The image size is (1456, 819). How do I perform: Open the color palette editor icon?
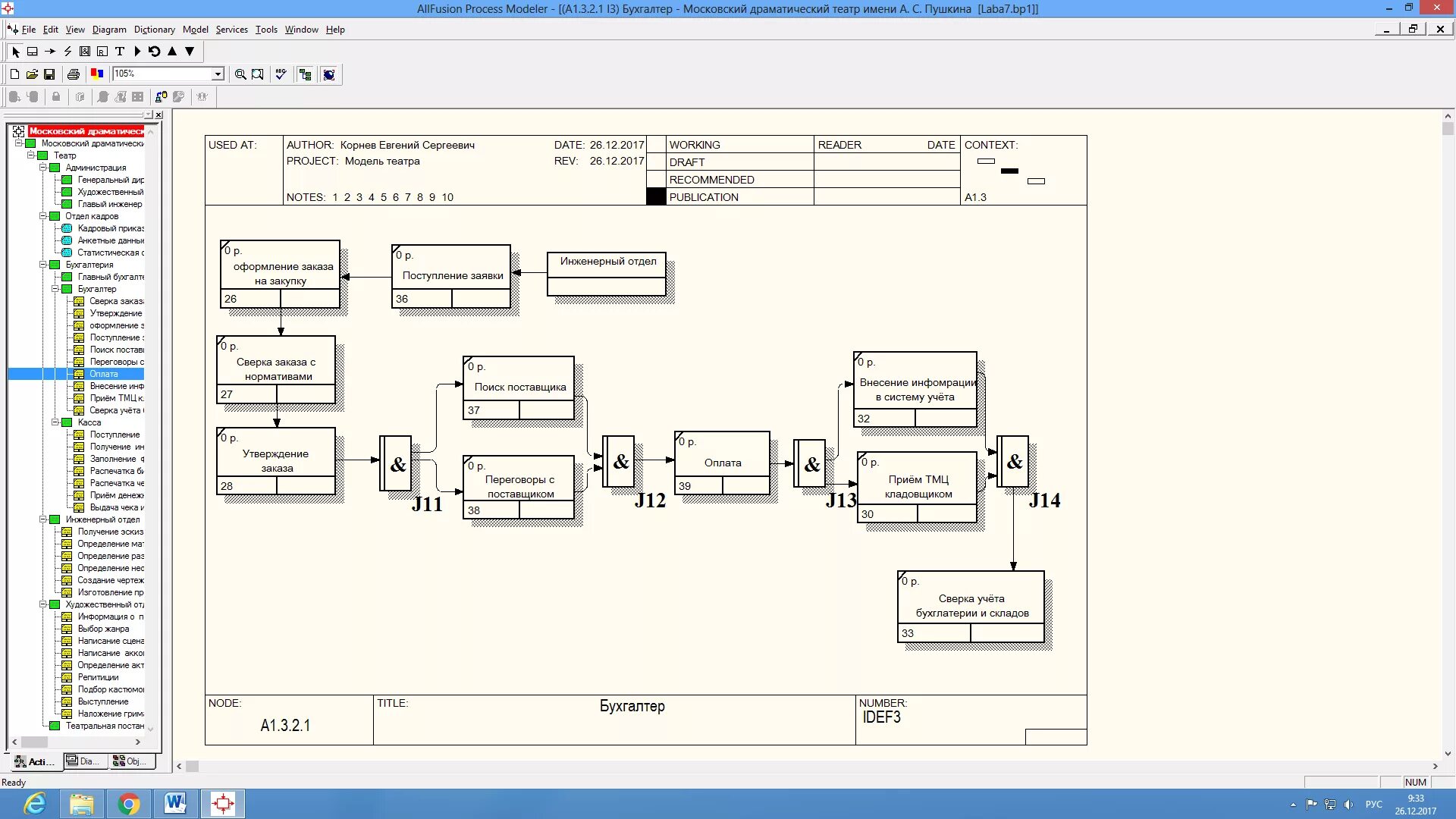click(x=97, y=74)
